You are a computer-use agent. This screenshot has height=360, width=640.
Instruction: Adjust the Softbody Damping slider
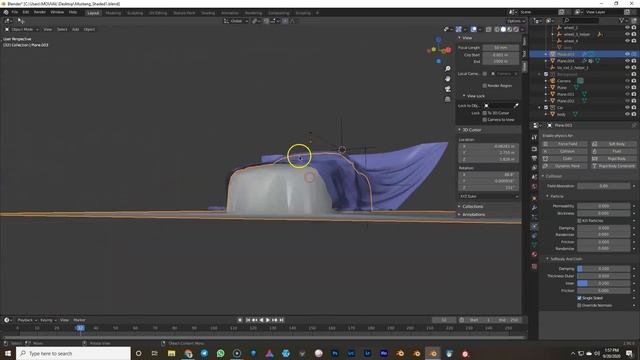pyautogui.click(x=603, y=269)
